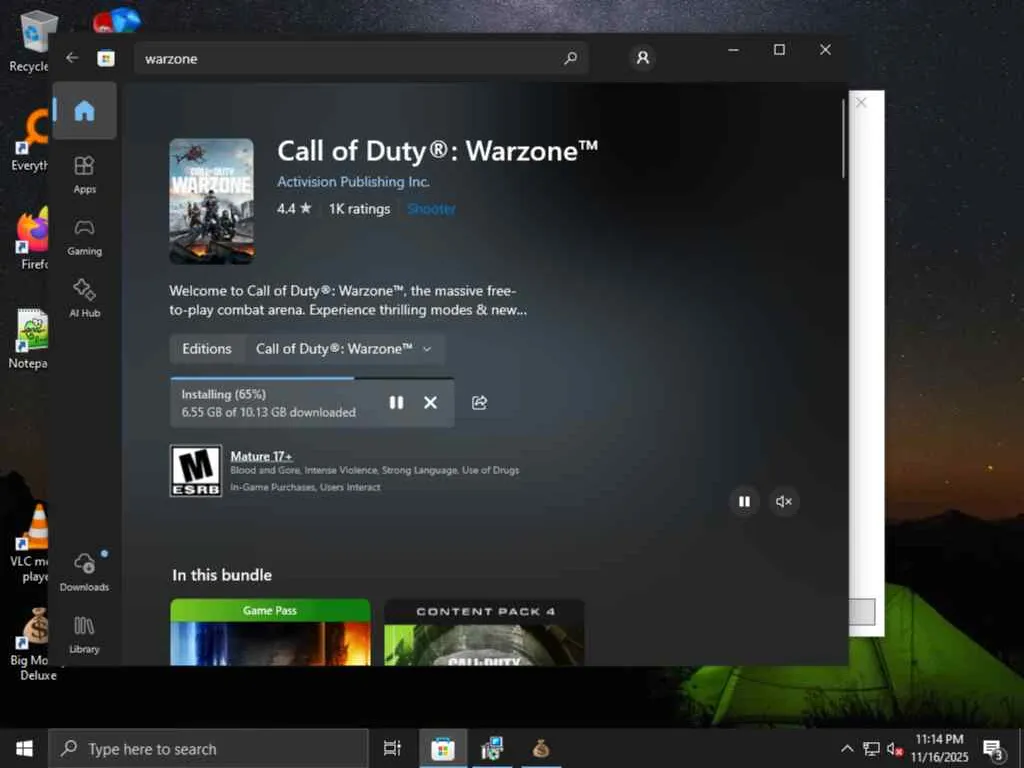The image size is (1024, 768).
Task: Close the Microsoft Store window
Action: point(825,50)
